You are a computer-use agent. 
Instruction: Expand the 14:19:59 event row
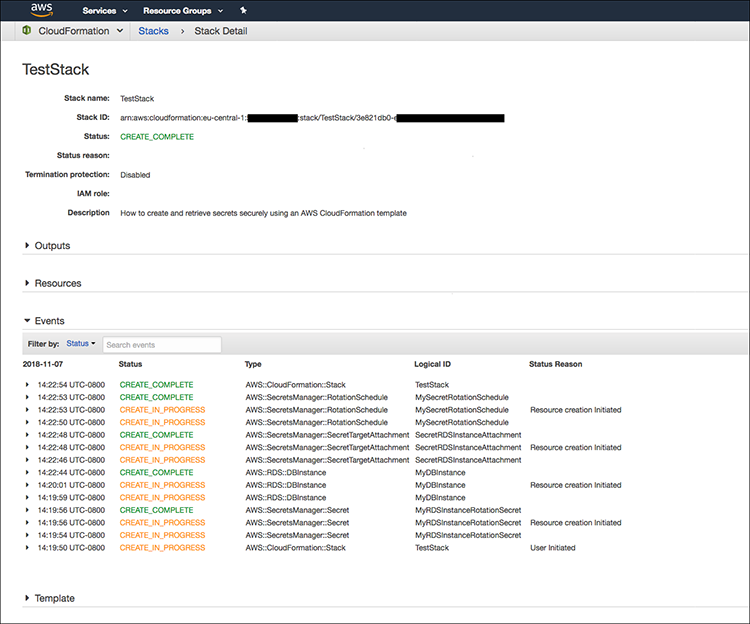pyautogui.click(x=27, y=497)
